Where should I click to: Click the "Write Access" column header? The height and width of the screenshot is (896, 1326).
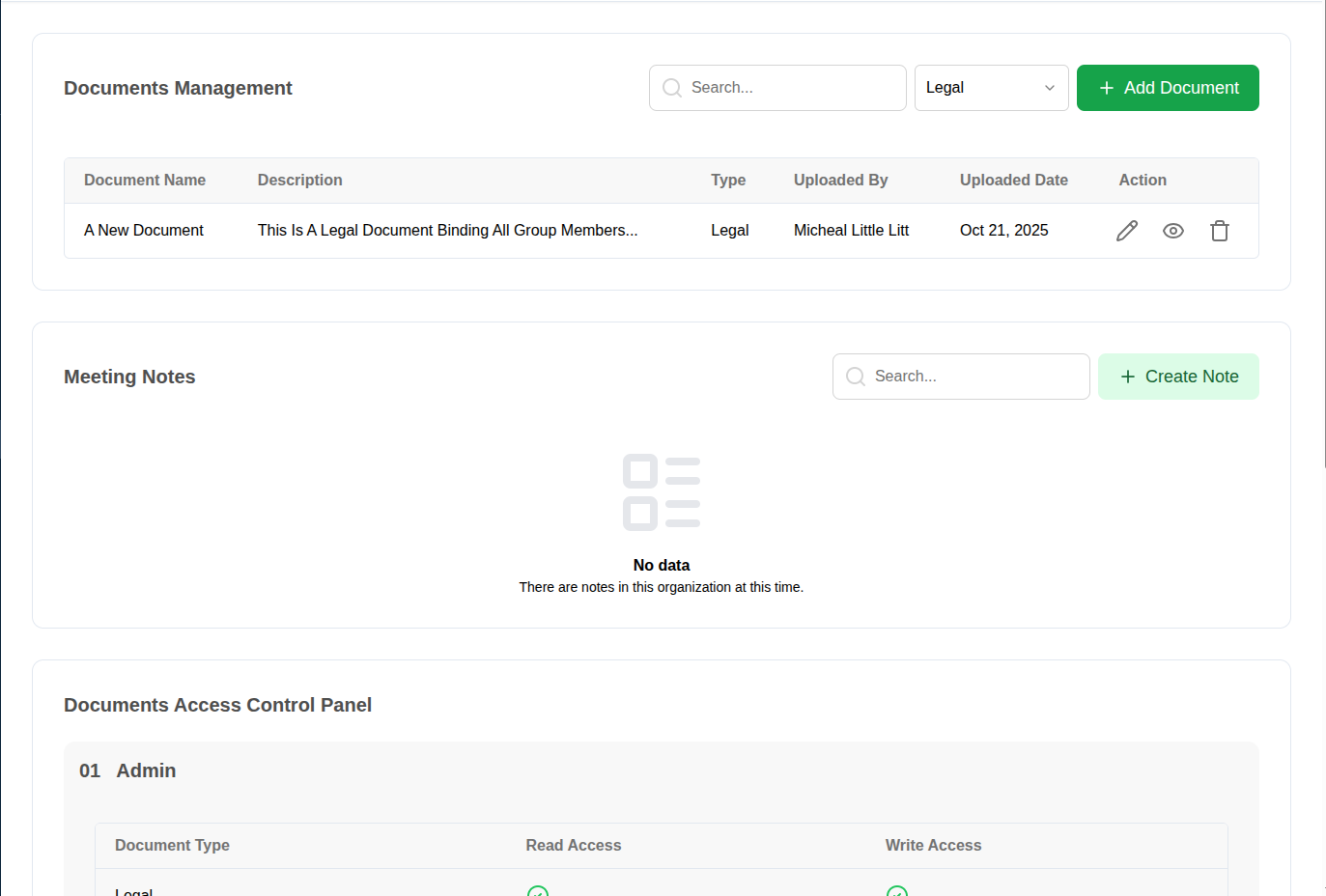tap(933, 846)
